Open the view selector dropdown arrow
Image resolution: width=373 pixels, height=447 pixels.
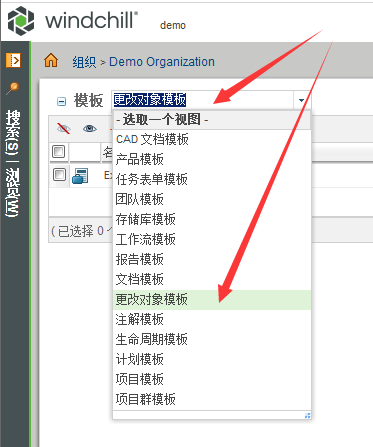coord(301,100)
